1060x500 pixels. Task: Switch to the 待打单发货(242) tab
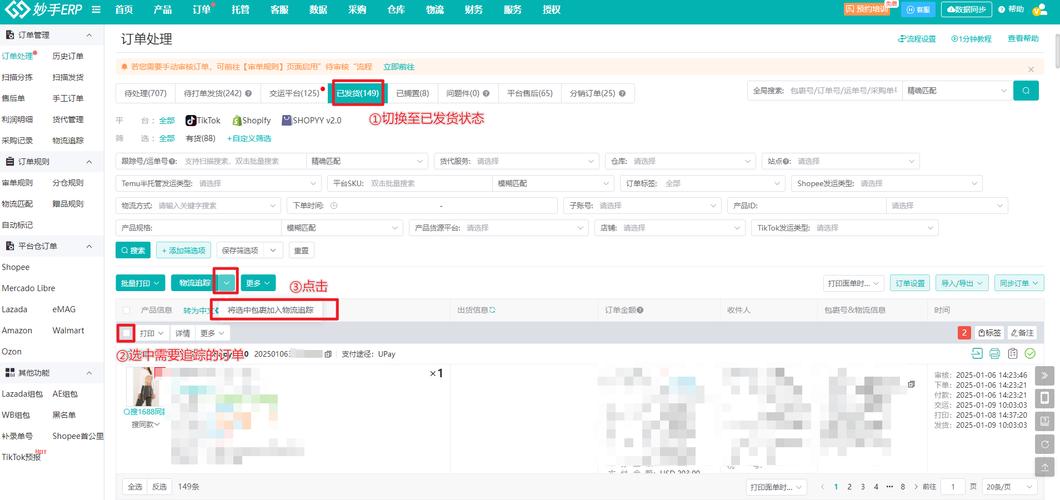[218, 93]
